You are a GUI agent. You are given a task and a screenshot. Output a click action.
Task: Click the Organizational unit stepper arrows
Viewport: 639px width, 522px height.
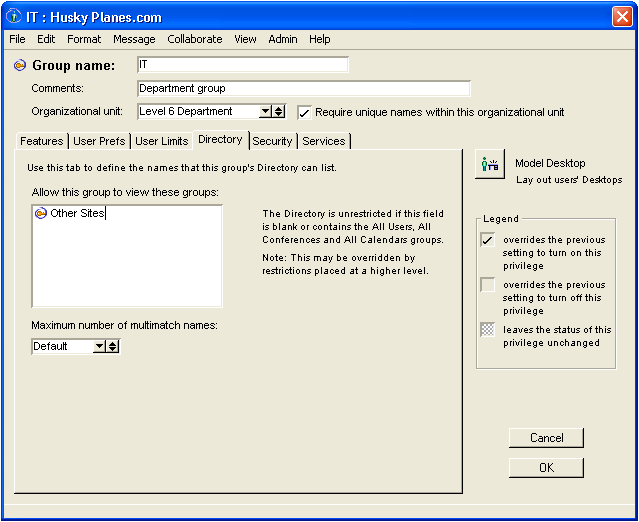279,112
